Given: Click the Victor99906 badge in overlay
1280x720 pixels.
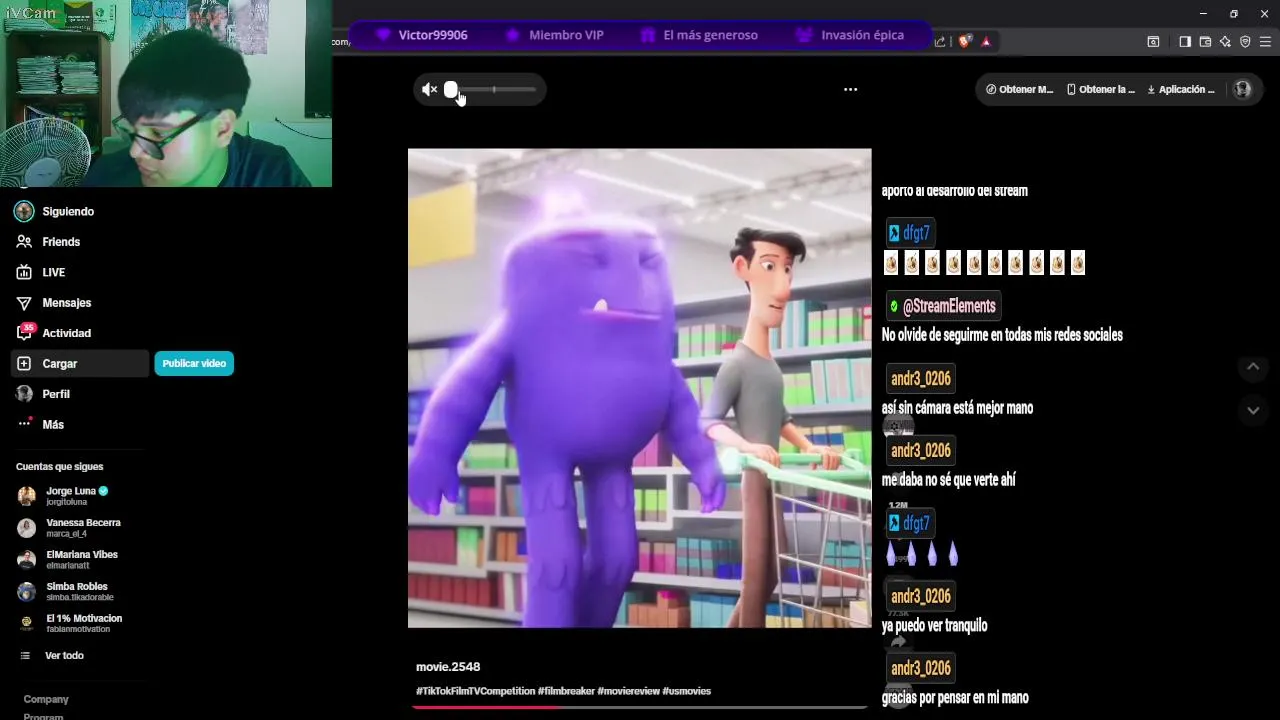Looking at the screenshot, I should (421, 35).
